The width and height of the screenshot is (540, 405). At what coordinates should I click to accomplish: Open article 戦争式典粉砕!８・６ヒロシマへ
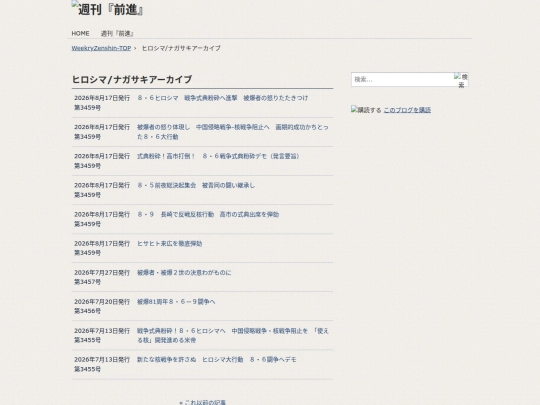pos(233,335)
